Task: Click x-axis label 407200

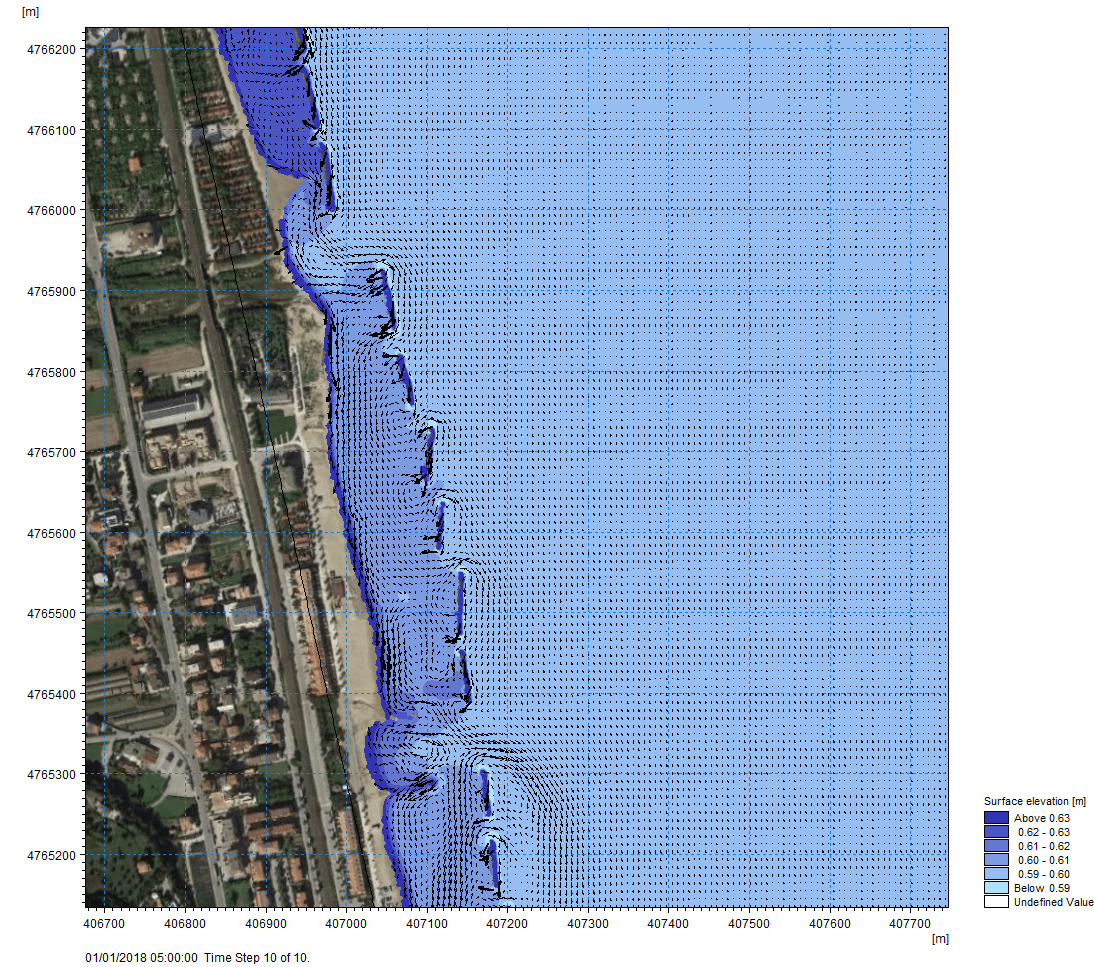Action: pos(507,924)
